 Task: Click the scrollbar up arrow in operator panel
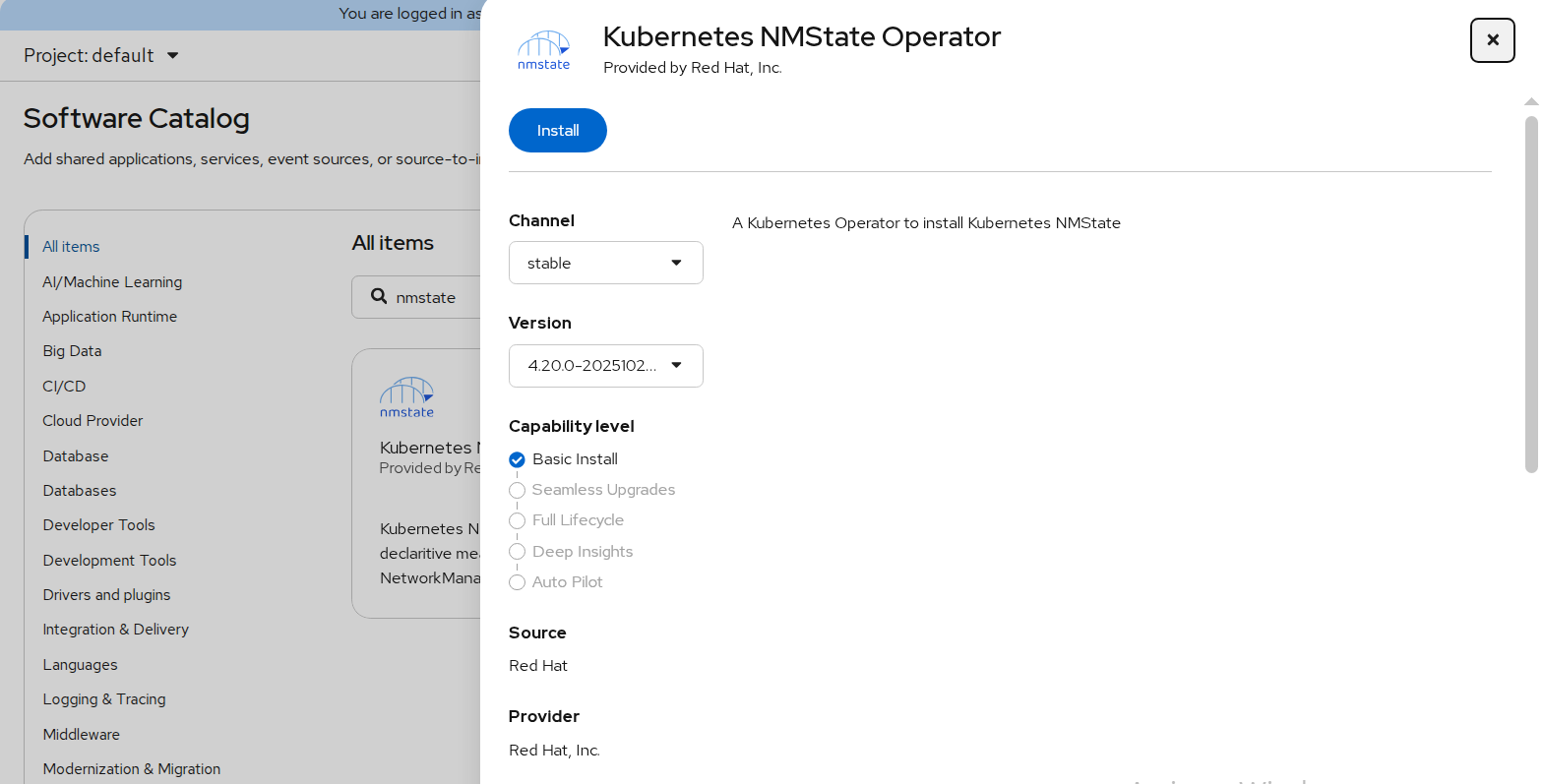tap(1530, 101)
